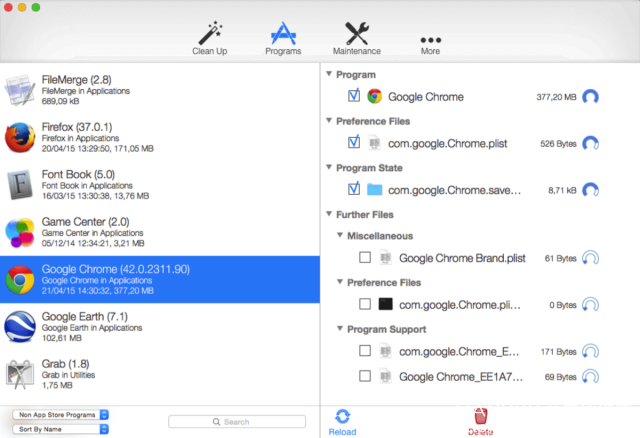This screenshot has width=640, height=438.
Task: Collapse the top Preference Files section
Action: tap(329, 120)
